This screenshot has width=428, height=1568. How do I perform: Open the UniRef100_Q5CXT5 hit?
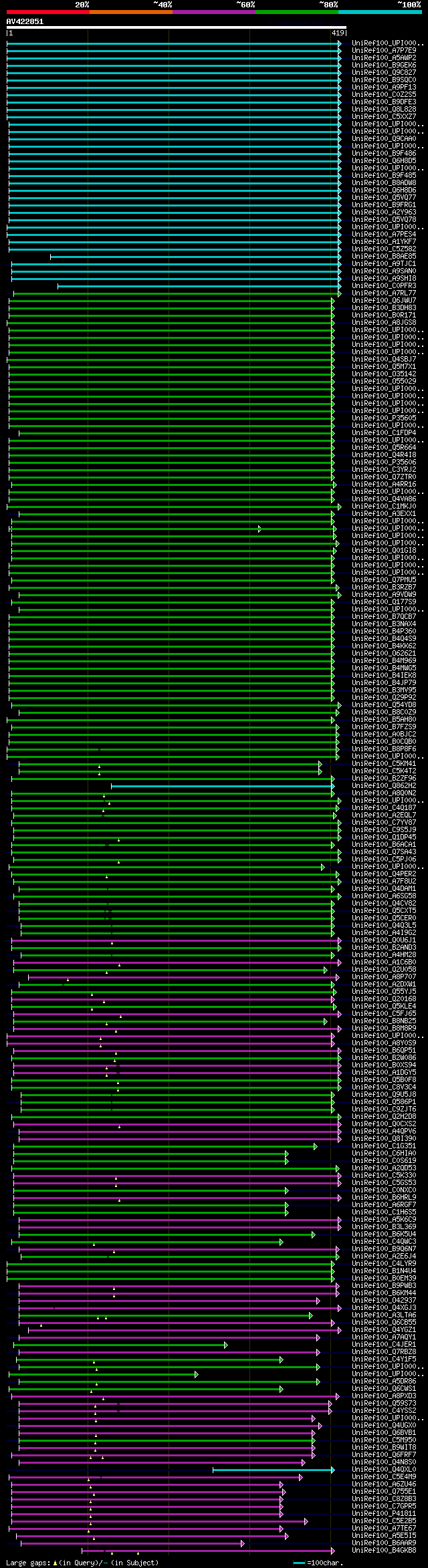click(384, 911)
